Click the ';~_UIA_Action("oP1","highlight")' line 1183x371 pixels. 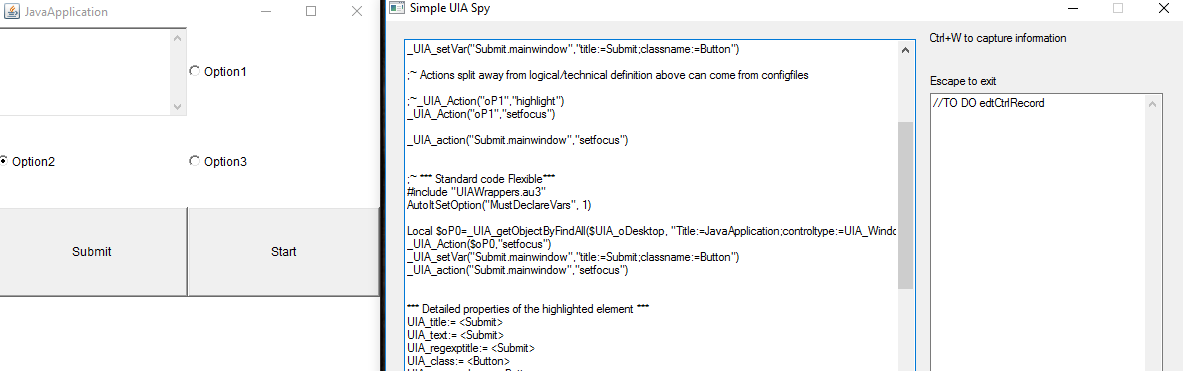486,100
